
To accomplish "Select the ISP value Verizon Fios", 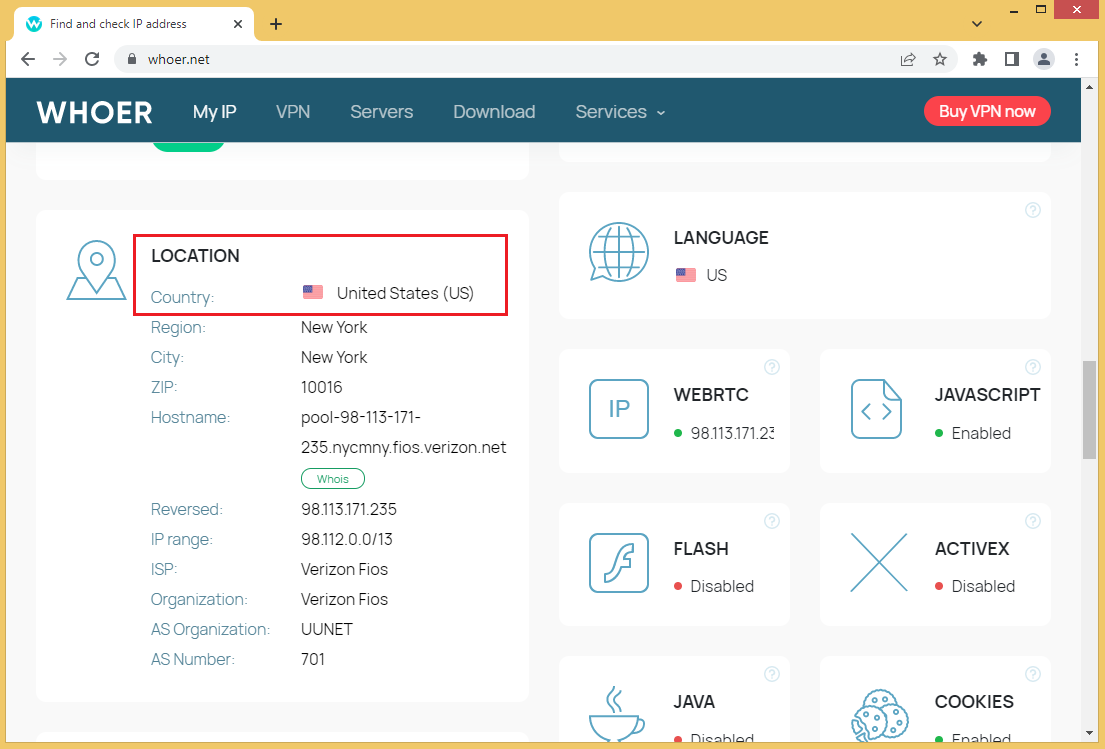I will (345, 569).
